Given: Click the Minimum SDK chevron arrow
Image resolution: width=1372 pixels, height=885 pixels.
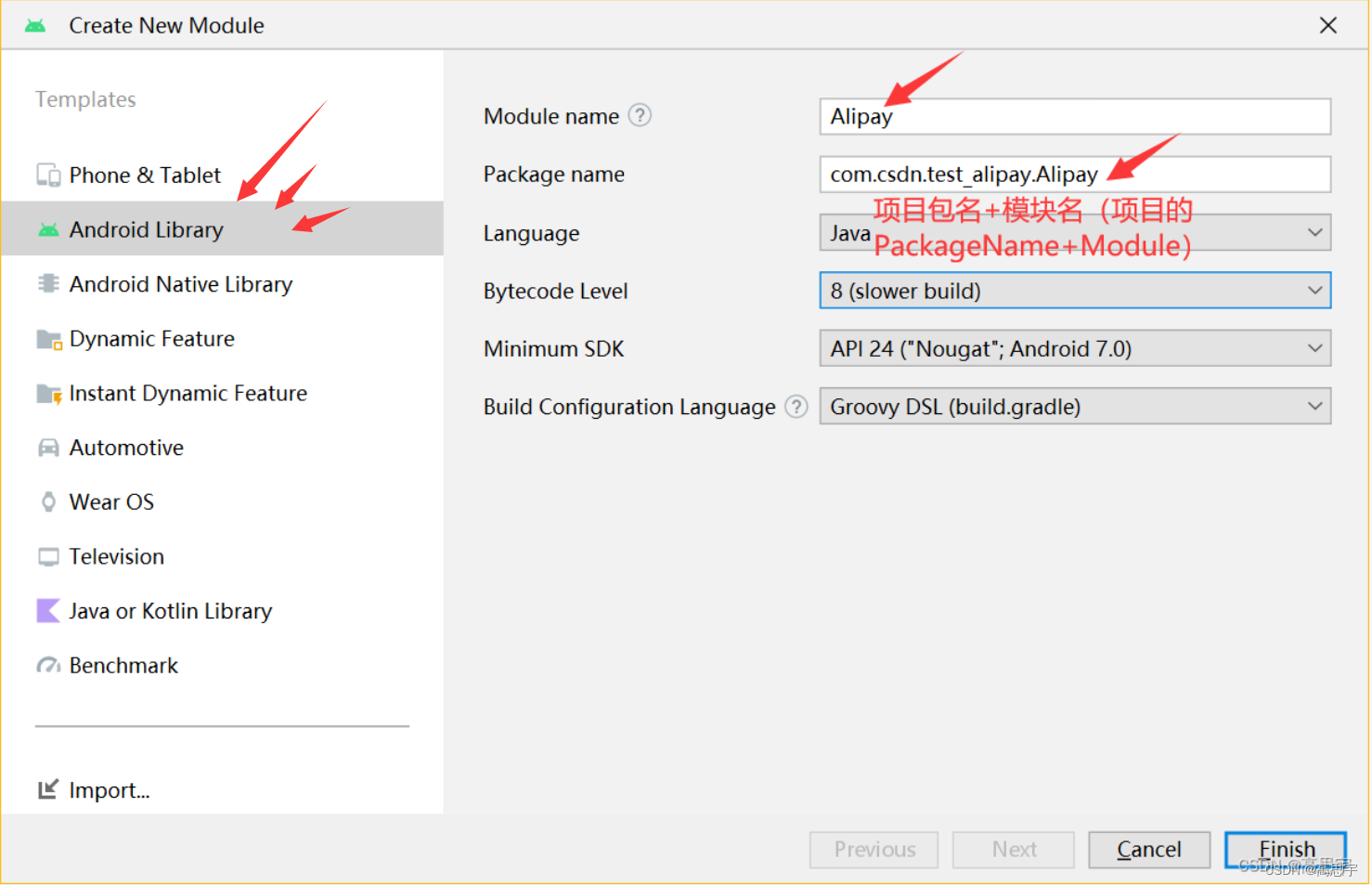Looking at the screenshot, I should [1314, 349].
